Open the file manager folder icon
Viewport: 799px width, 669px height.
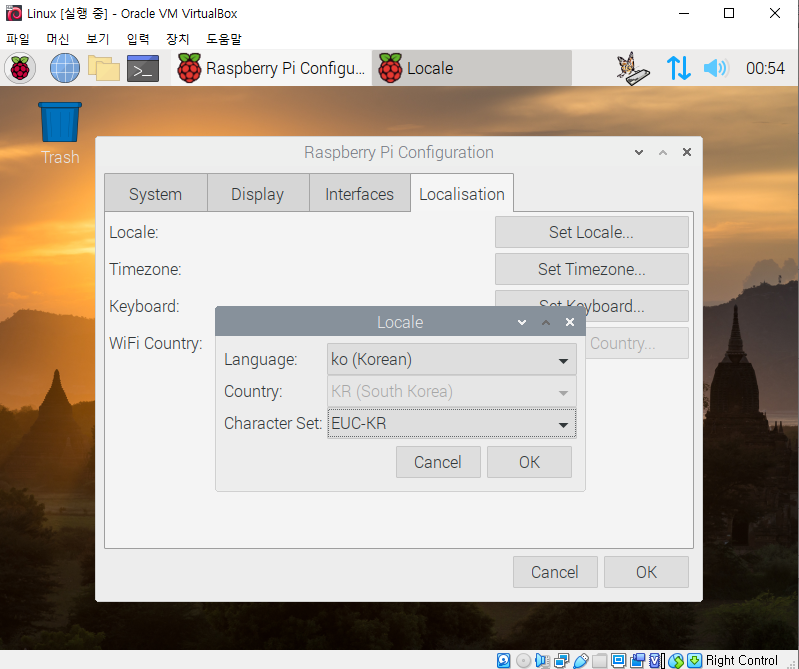coord(104,68)
